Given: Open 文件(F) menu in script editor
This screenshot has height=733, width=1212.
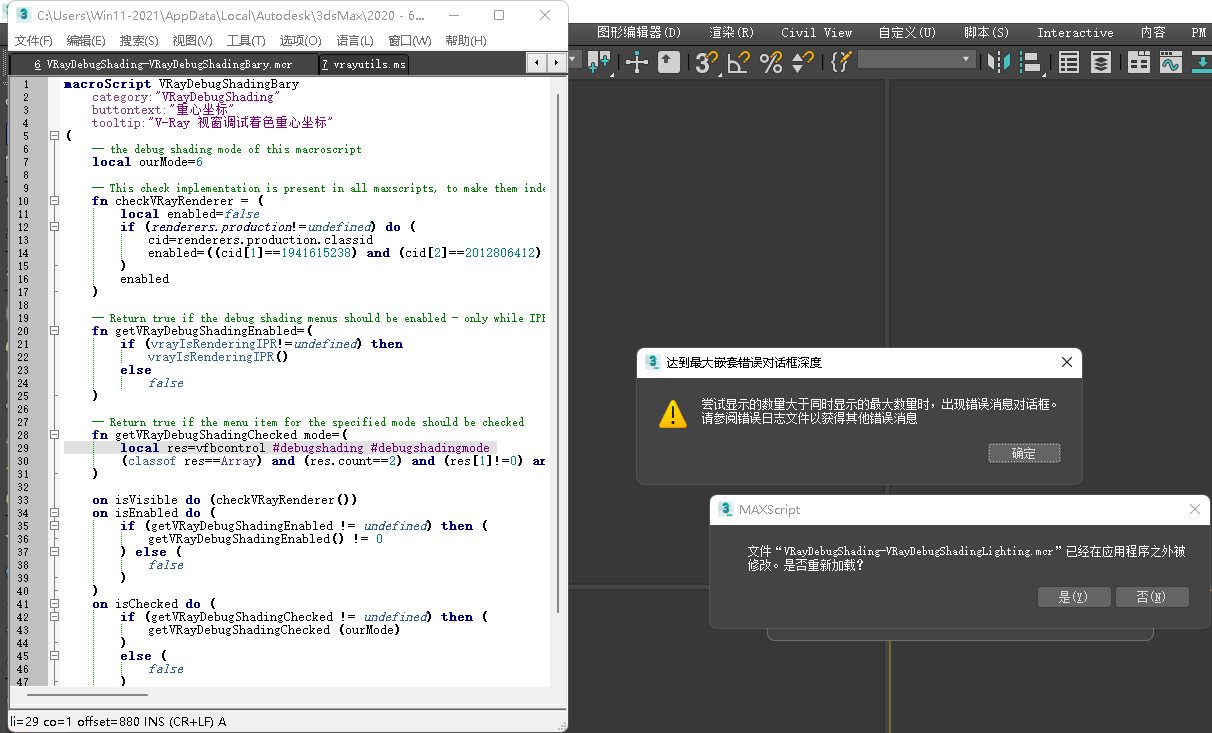Looking at the screenshot, I should tap(33, 41).
